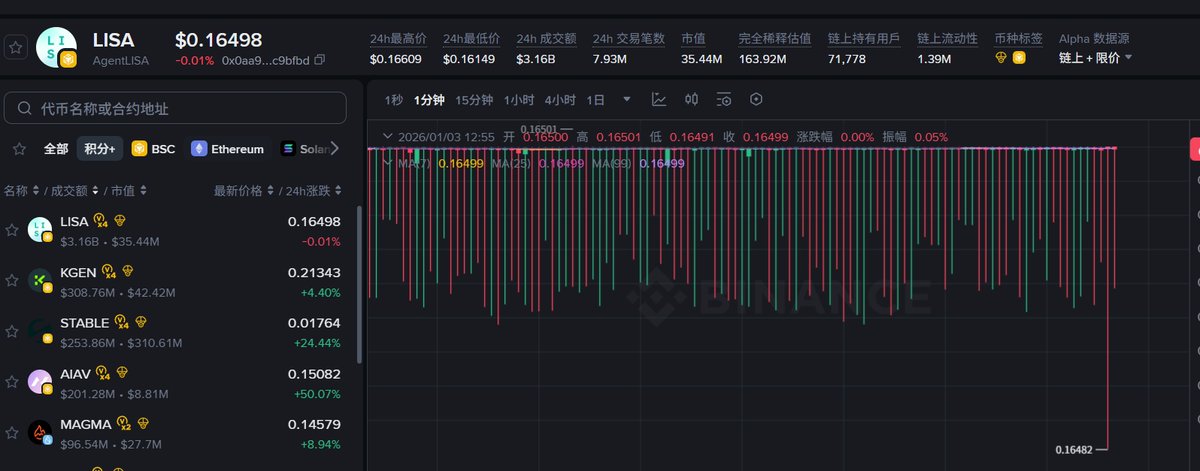Screen dimensions: 1200x471
Task: Click the diamond badge beside MAGMA
Action: [x=143, y=422]
